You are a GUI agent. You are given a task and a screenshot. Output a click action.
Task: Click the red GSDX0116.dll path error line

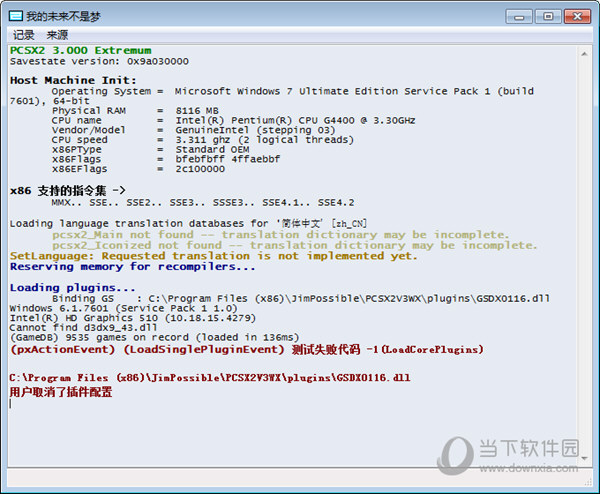(210, 378)
